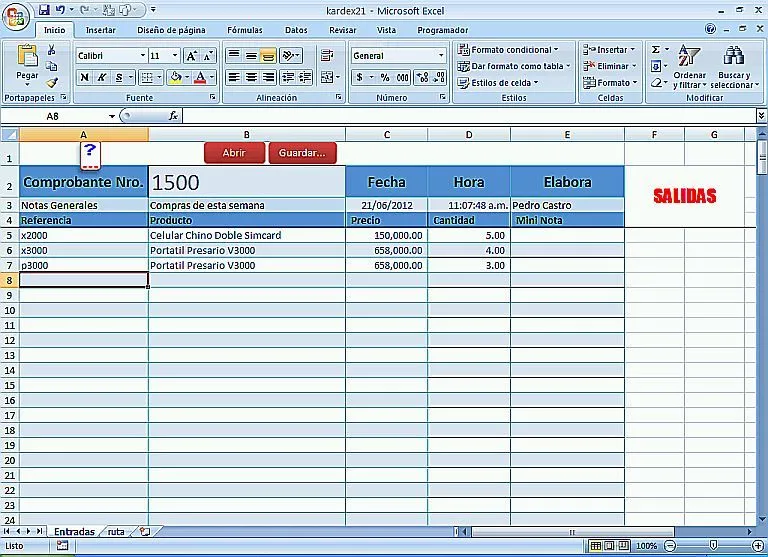The image size is (768, 557).
Task: Click the insert function fx icon
Action: (173, 116)
